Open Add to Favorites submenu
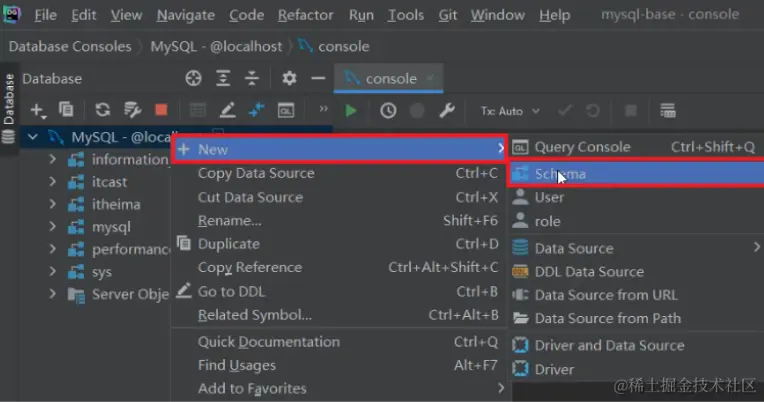 click(x=340, y=388)
